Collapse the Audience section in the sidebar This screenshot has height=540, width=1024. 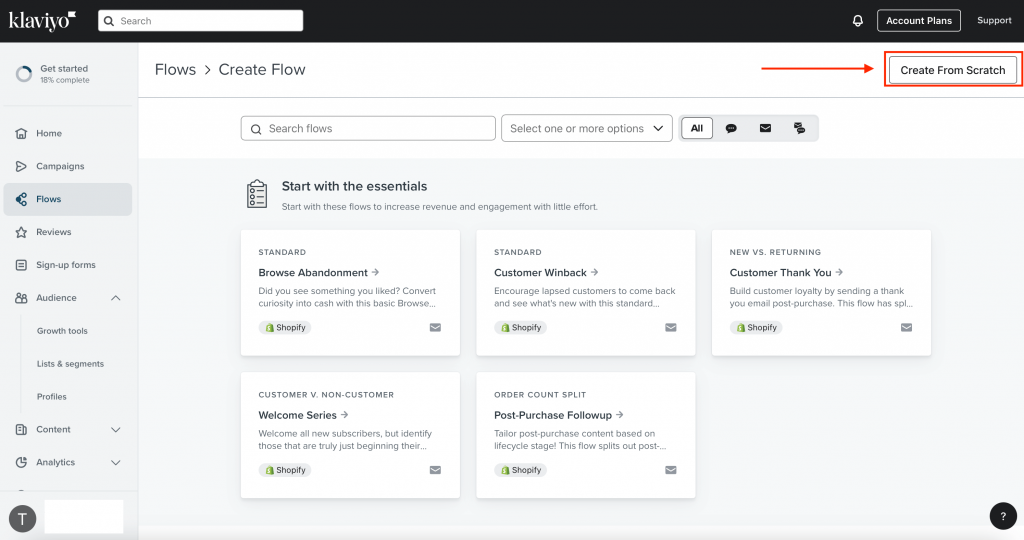click(116, 298)
